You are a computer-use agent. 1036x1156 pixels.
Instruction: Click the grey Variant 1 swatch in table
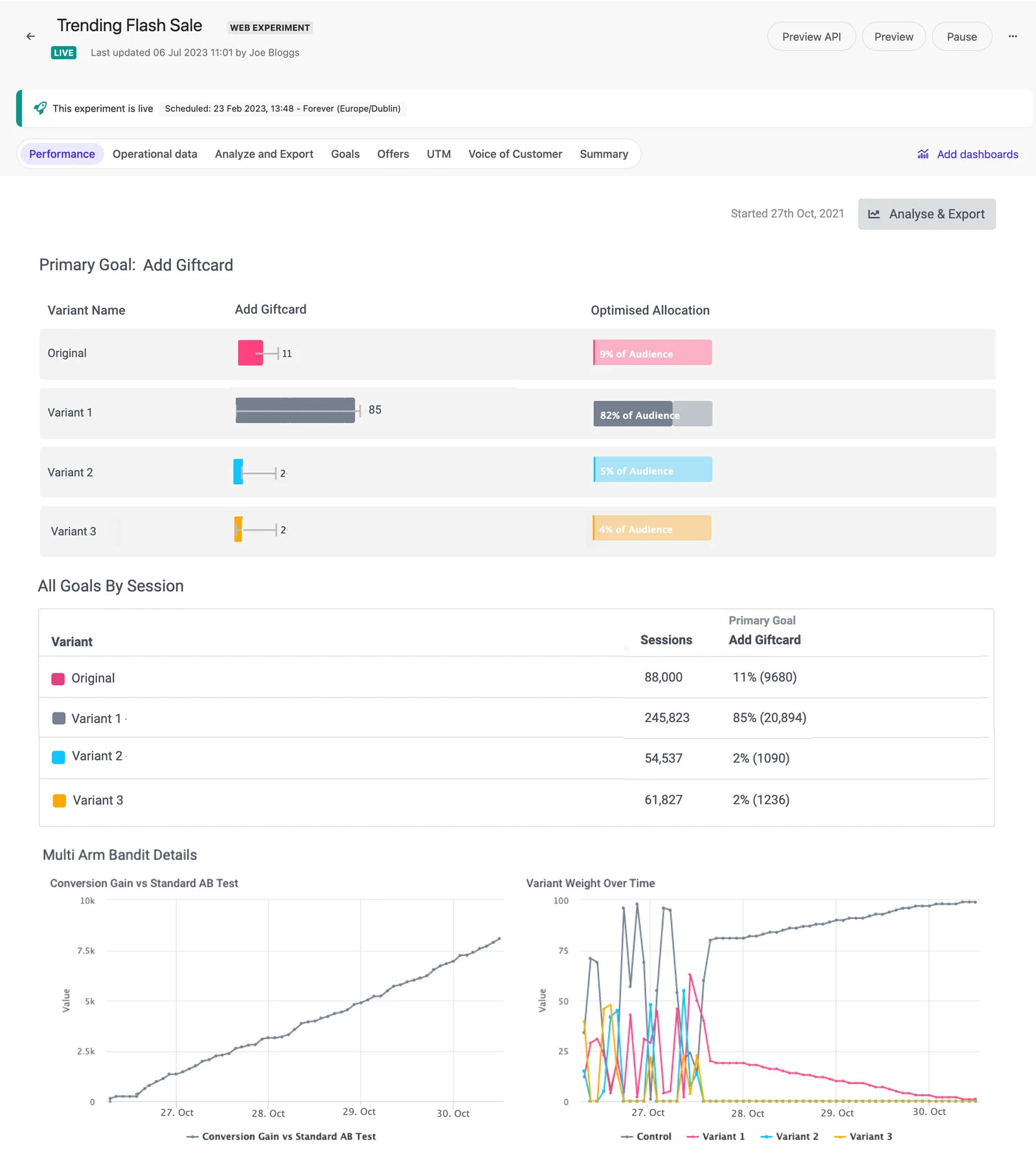pyautogui.click(x=58, y=718)
